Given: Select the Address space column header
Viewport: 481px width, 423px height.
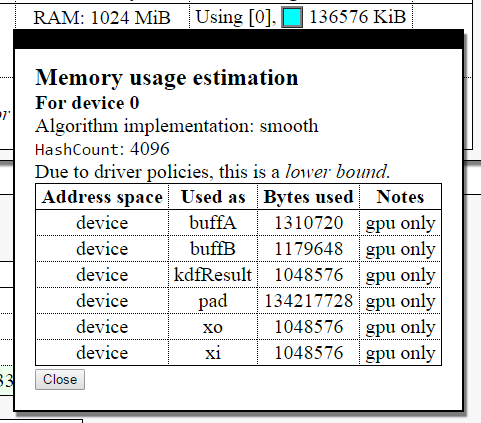Looking at the screenshot, I should (102, 197).
